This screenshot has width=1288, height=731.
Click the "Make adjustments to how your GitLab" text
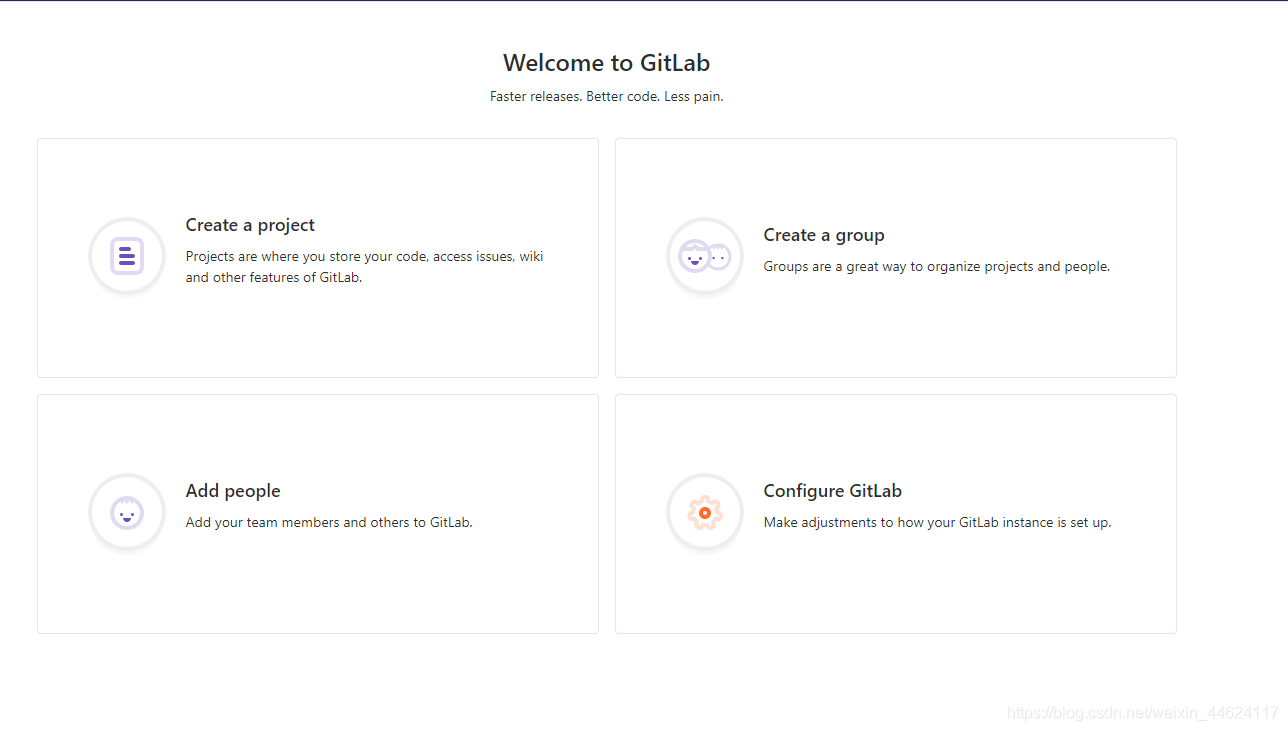tap(890, 522)
